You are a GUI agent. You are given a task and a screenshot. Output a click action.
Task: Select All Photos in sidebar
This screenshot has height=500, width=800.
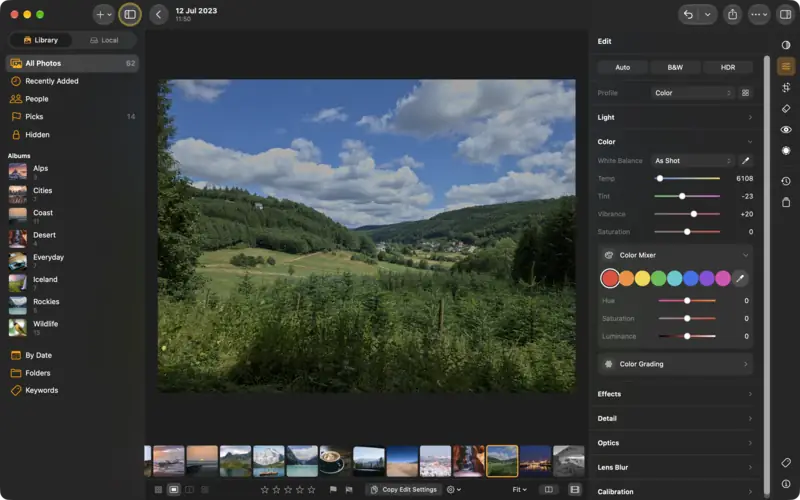pos(72,63)
